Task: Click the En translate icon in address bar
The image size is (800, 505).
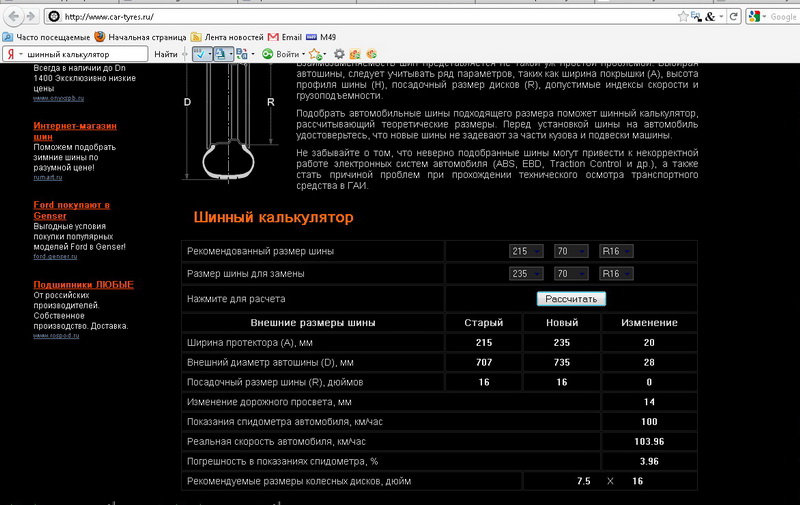Action: point(696,16)
